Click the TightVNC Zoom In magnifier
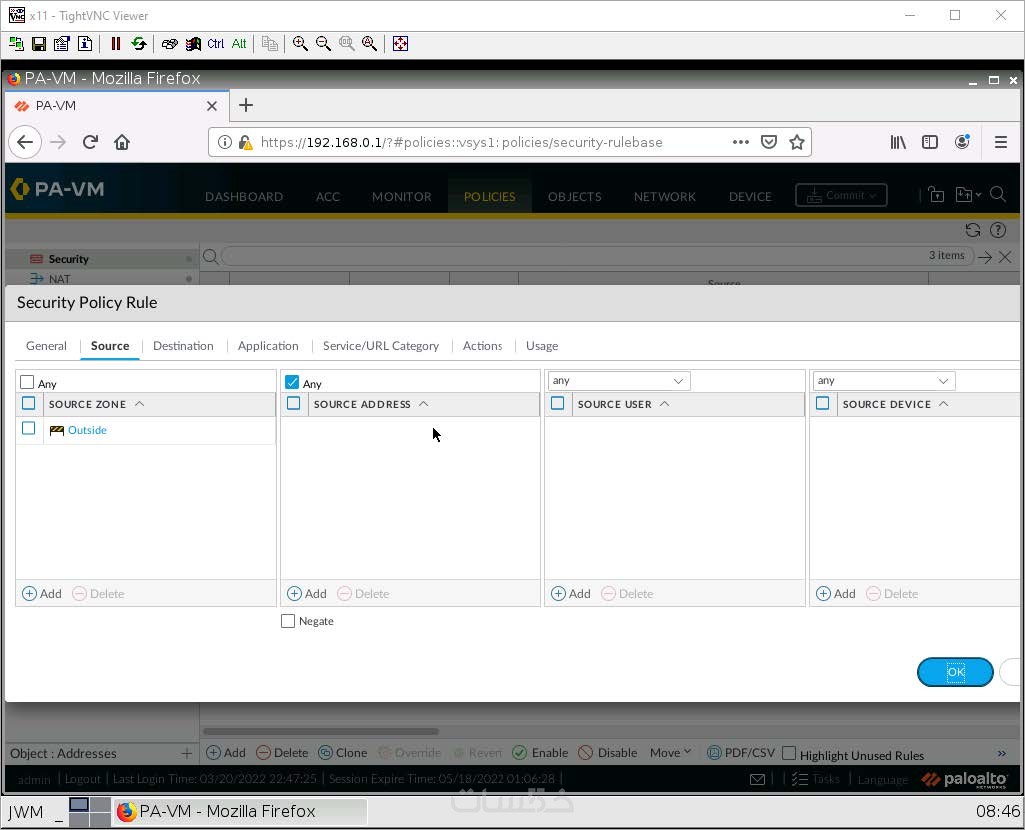1025x830 pixels. click(x=301, y=44)
